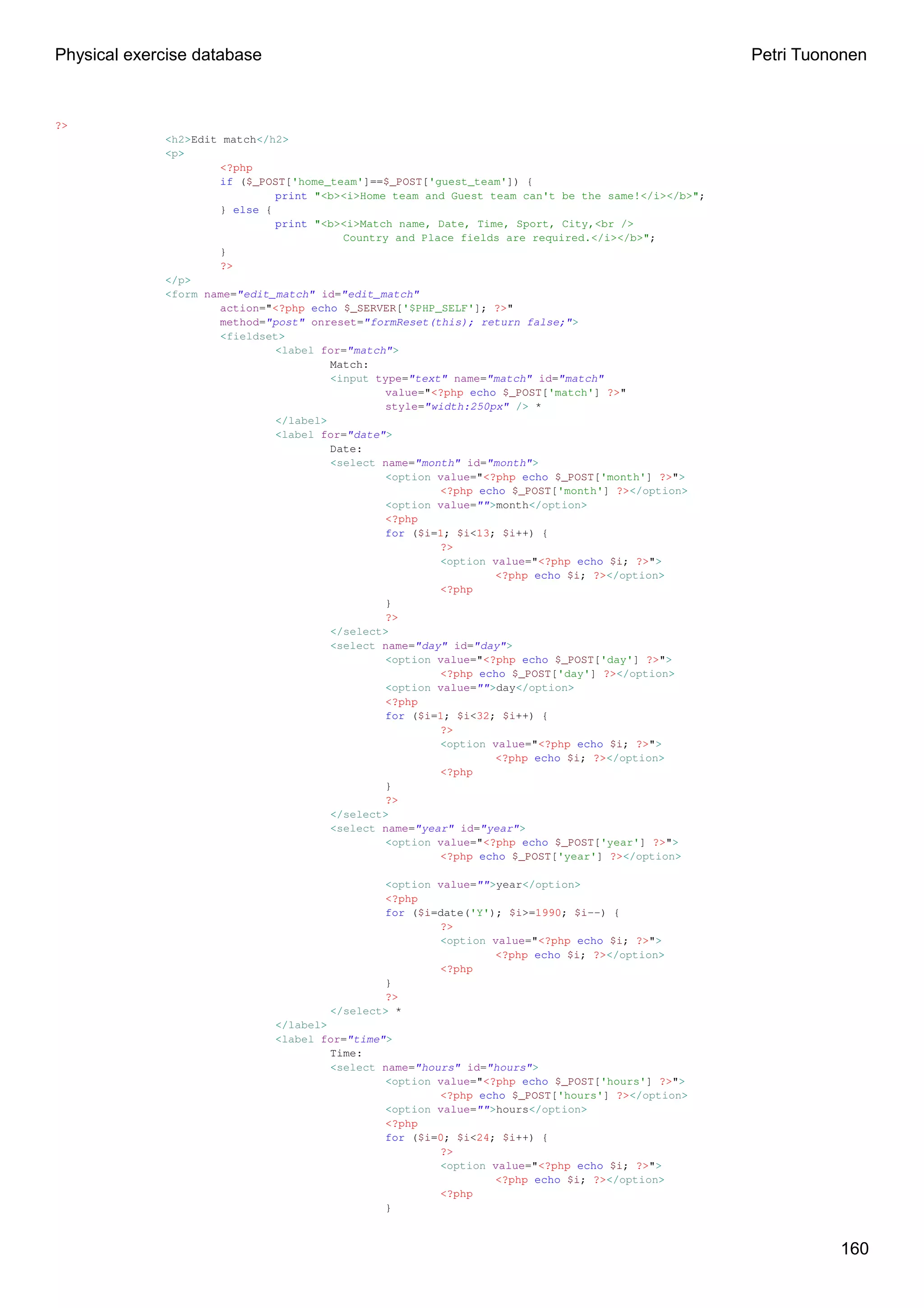Click the opening fieldset tag
Image resolution: width=924 pixels, height=1308 pixels.
pyautogui.click(x=252, y=336)
